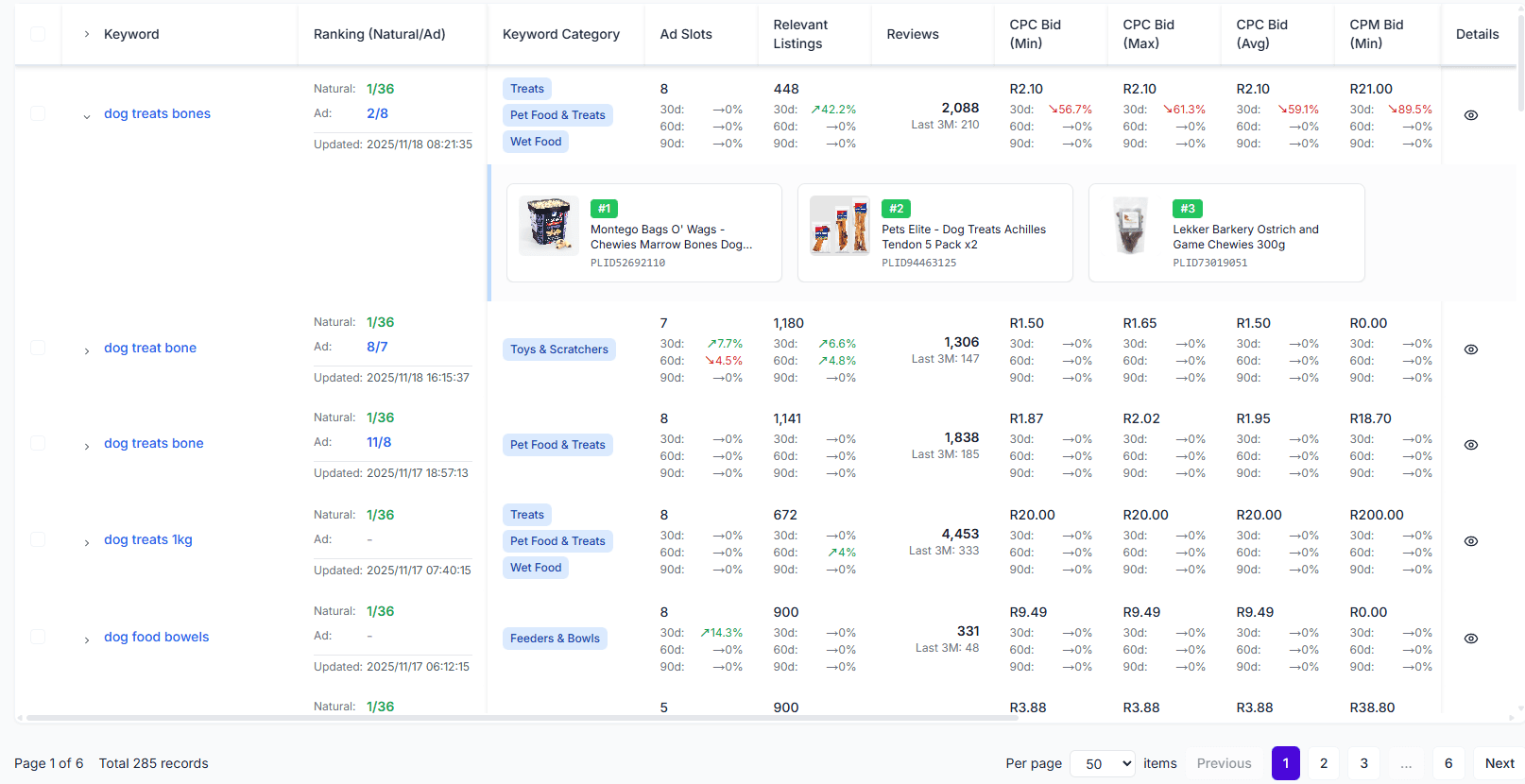Viewport: 1525px width, 784px height.
Task: Open the per page items dropdown
Action: (1103, 763)
